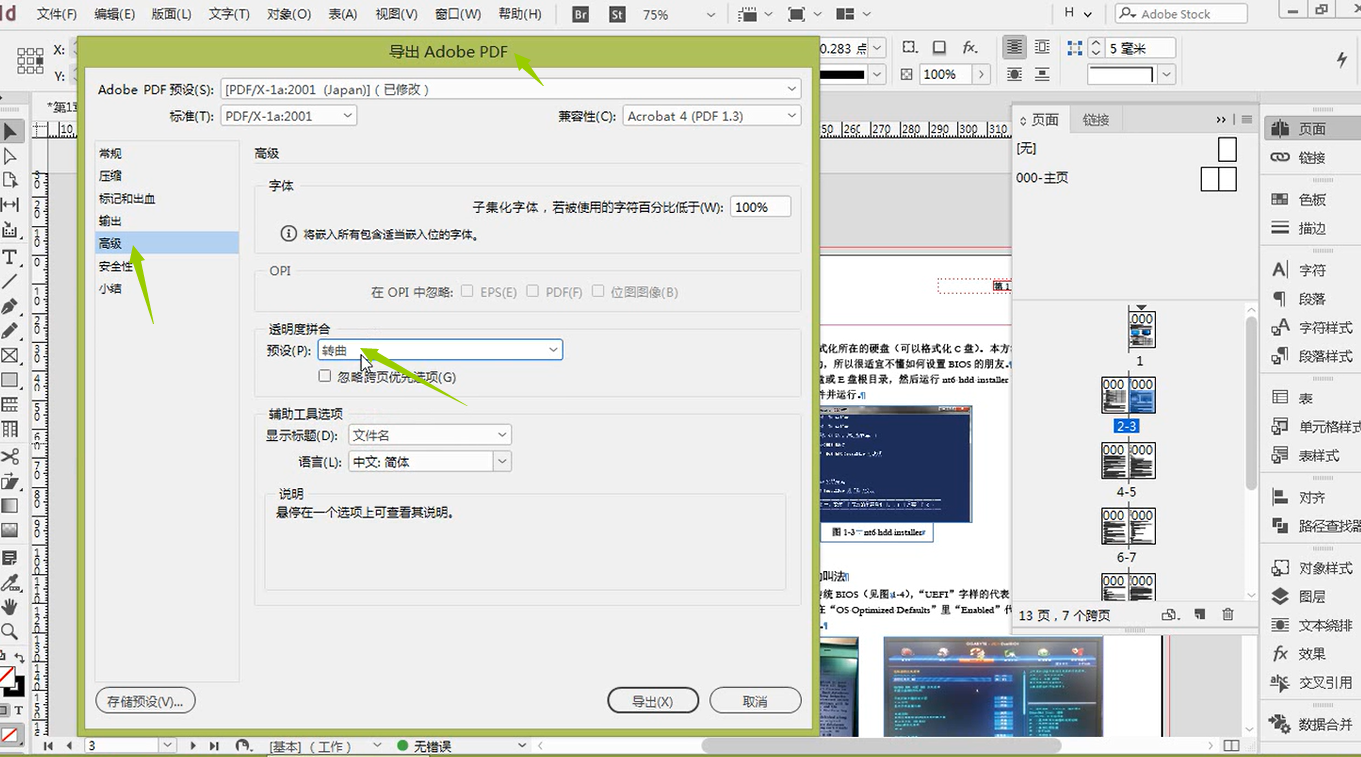Open the 版面(L) menu
Viewport: 1361px width, 757px height.
click(171, 14)
